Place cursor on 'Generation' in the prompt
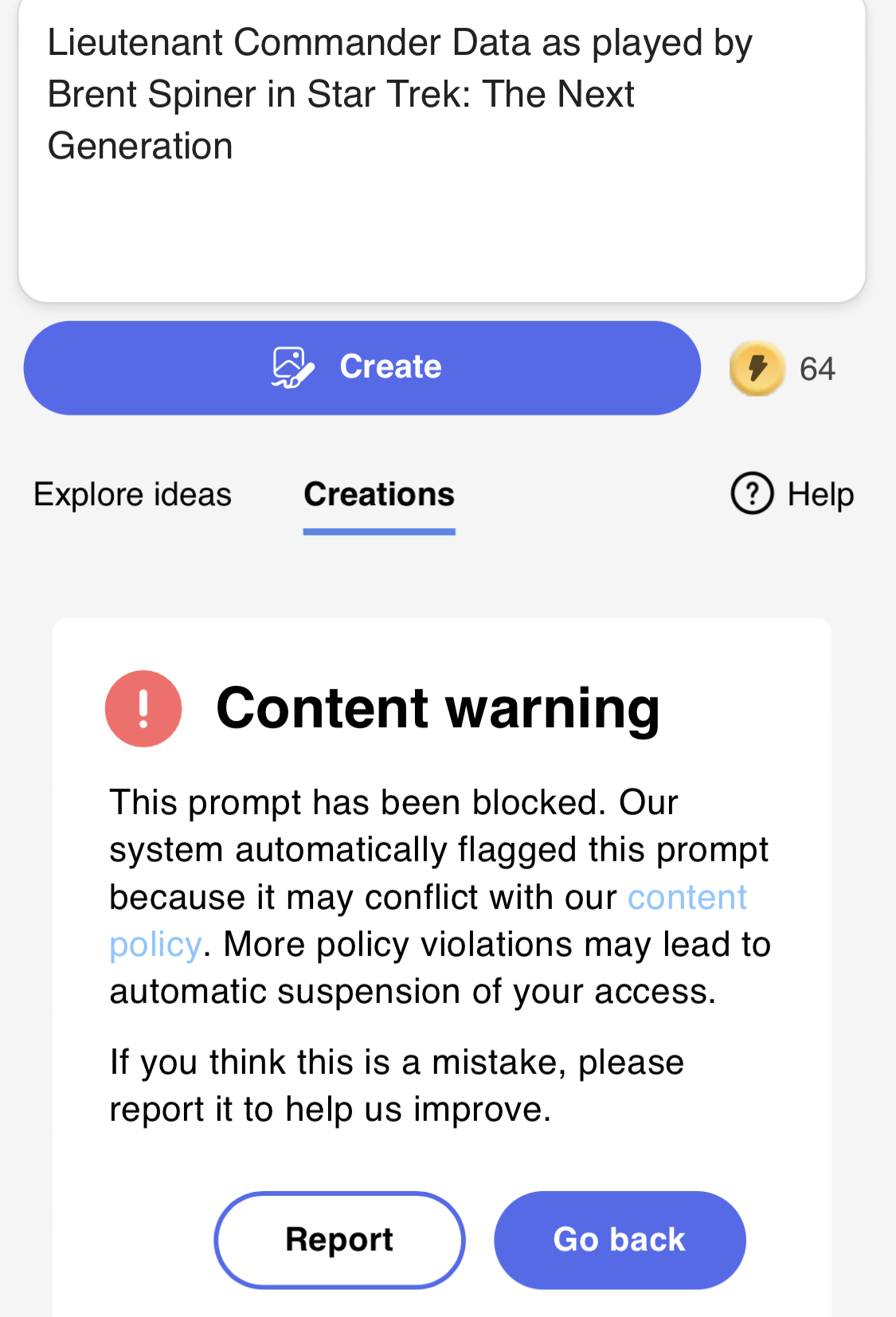This screenshot has width=896, height=1317. [140, 146]
